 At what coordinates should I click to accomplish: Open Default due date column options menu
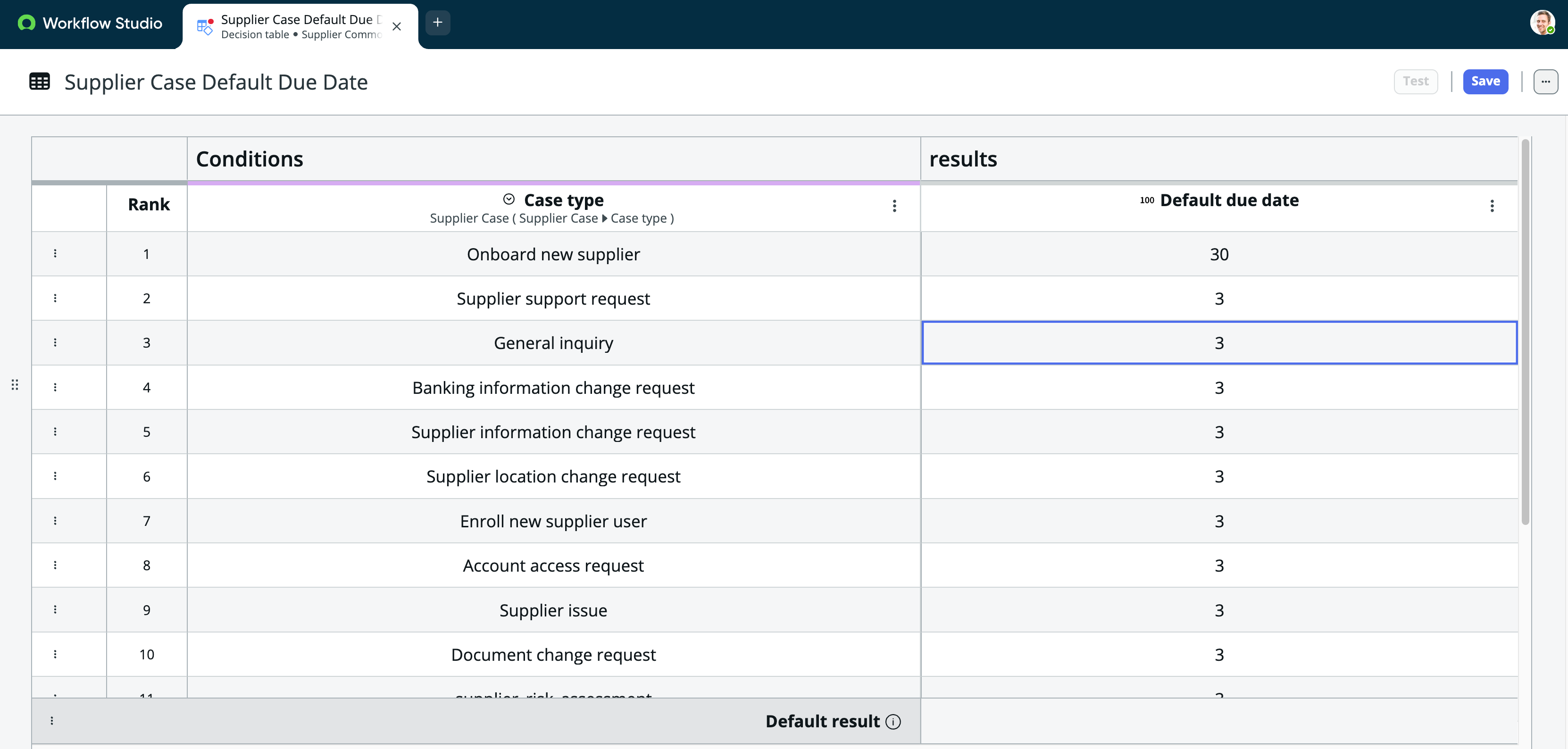point(1492,206)
